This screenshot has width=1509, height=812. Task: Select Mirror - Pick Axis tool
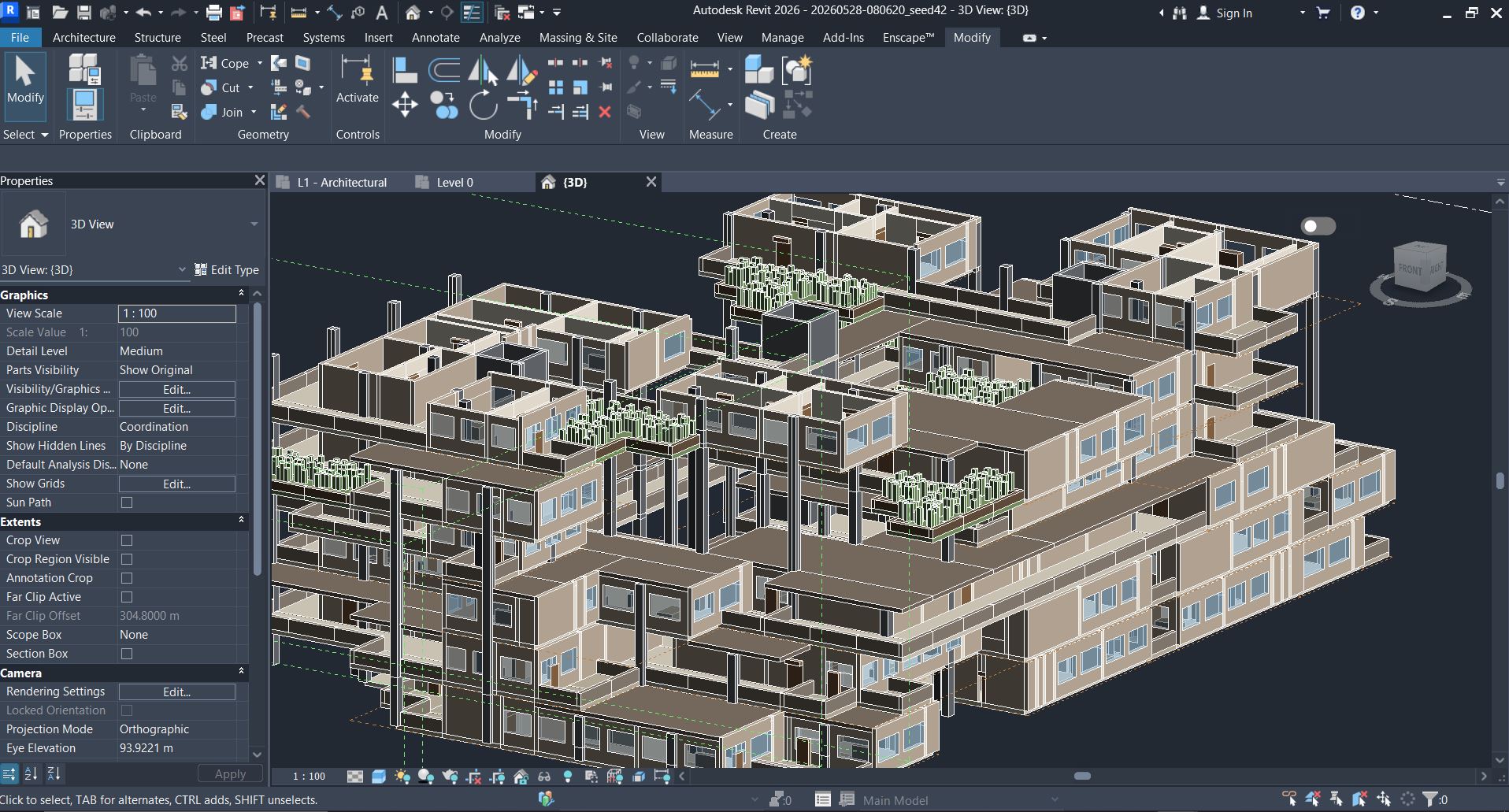483,70
